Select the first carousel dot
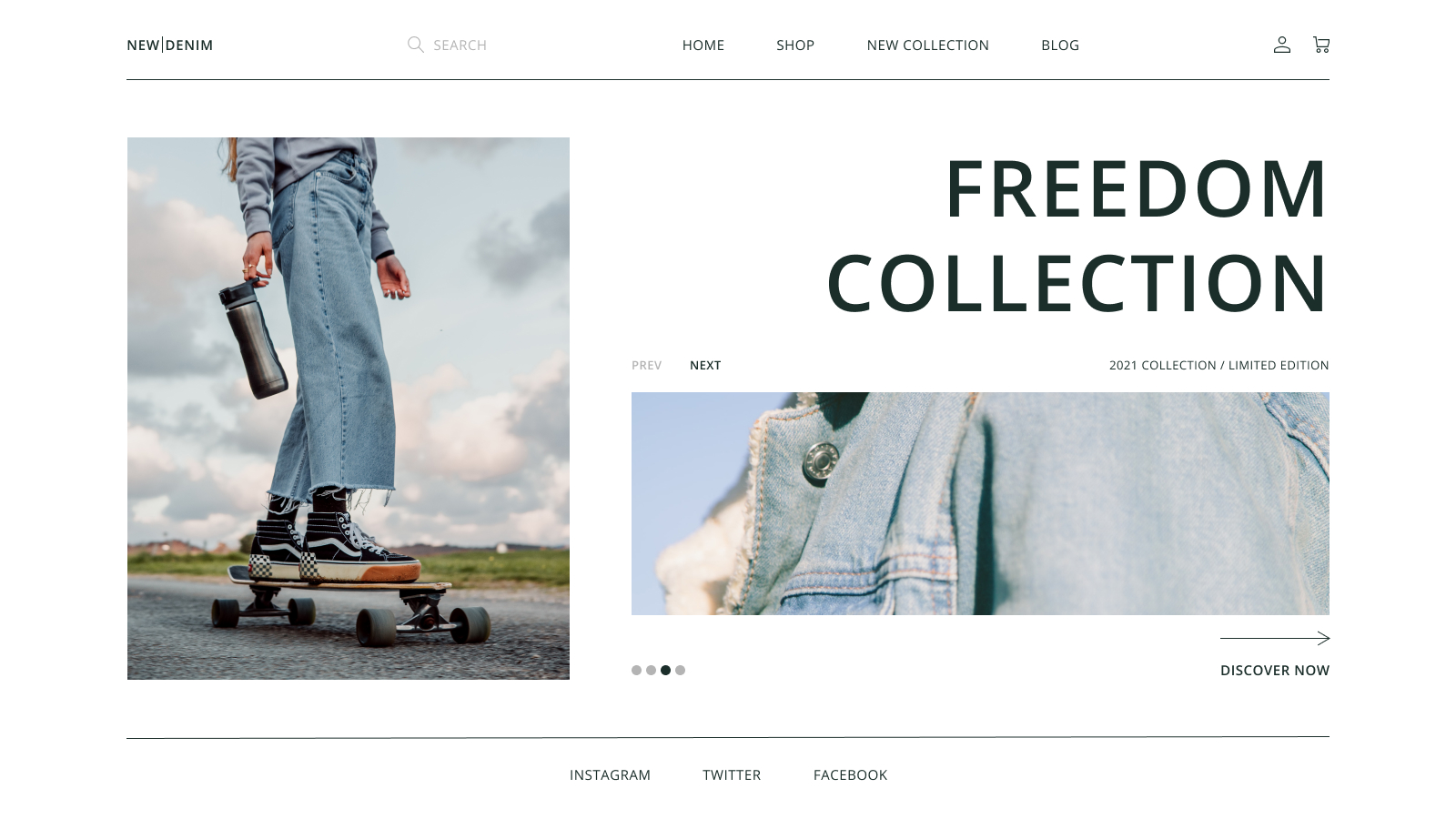Viewport: 1456px width, 819px height. point(636,670)
